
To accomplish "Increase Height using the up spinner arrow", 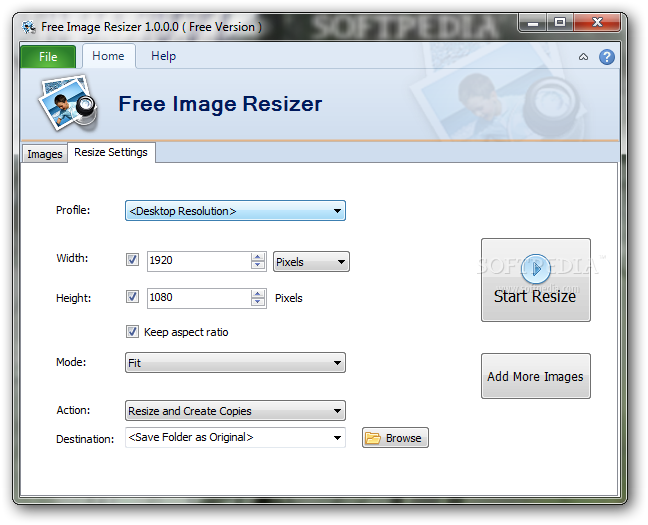I will (x=257, y=294).
